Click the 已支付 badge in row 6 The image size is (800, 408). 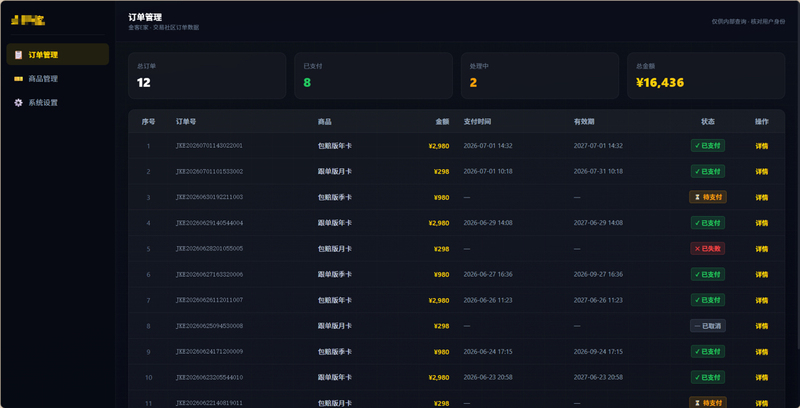(708, 274)
